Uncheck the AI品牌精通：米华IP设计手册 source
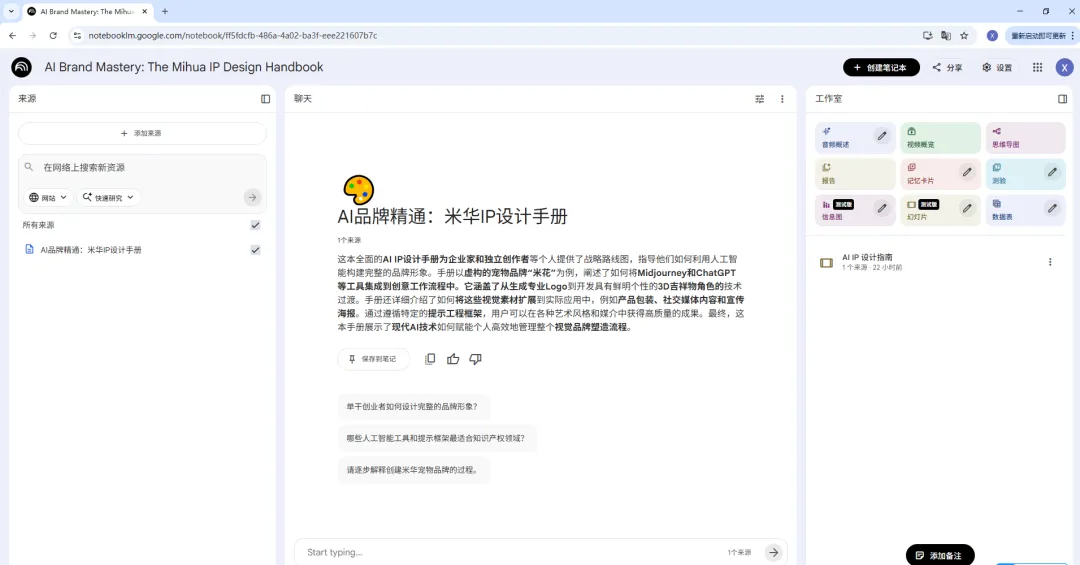This screenshot has height=565, width=1080. 256,249
